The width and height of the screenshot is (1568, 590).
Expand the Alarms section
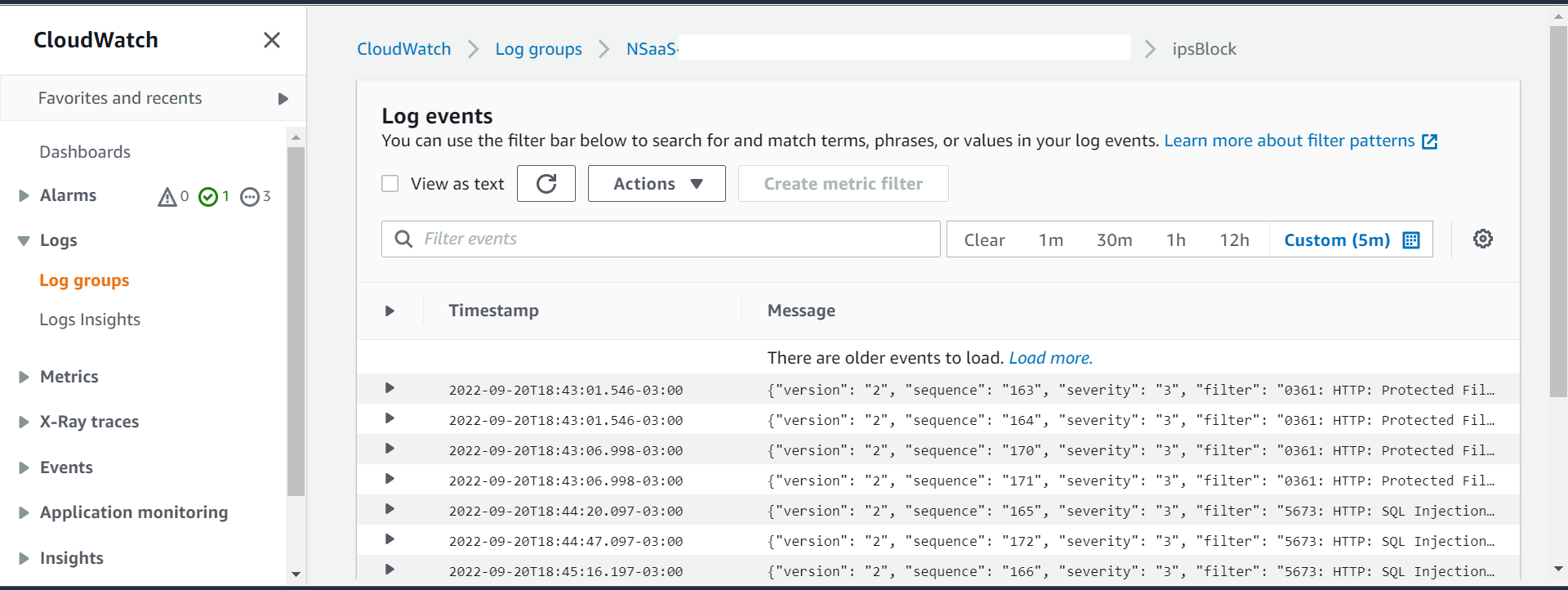[24, 195]
